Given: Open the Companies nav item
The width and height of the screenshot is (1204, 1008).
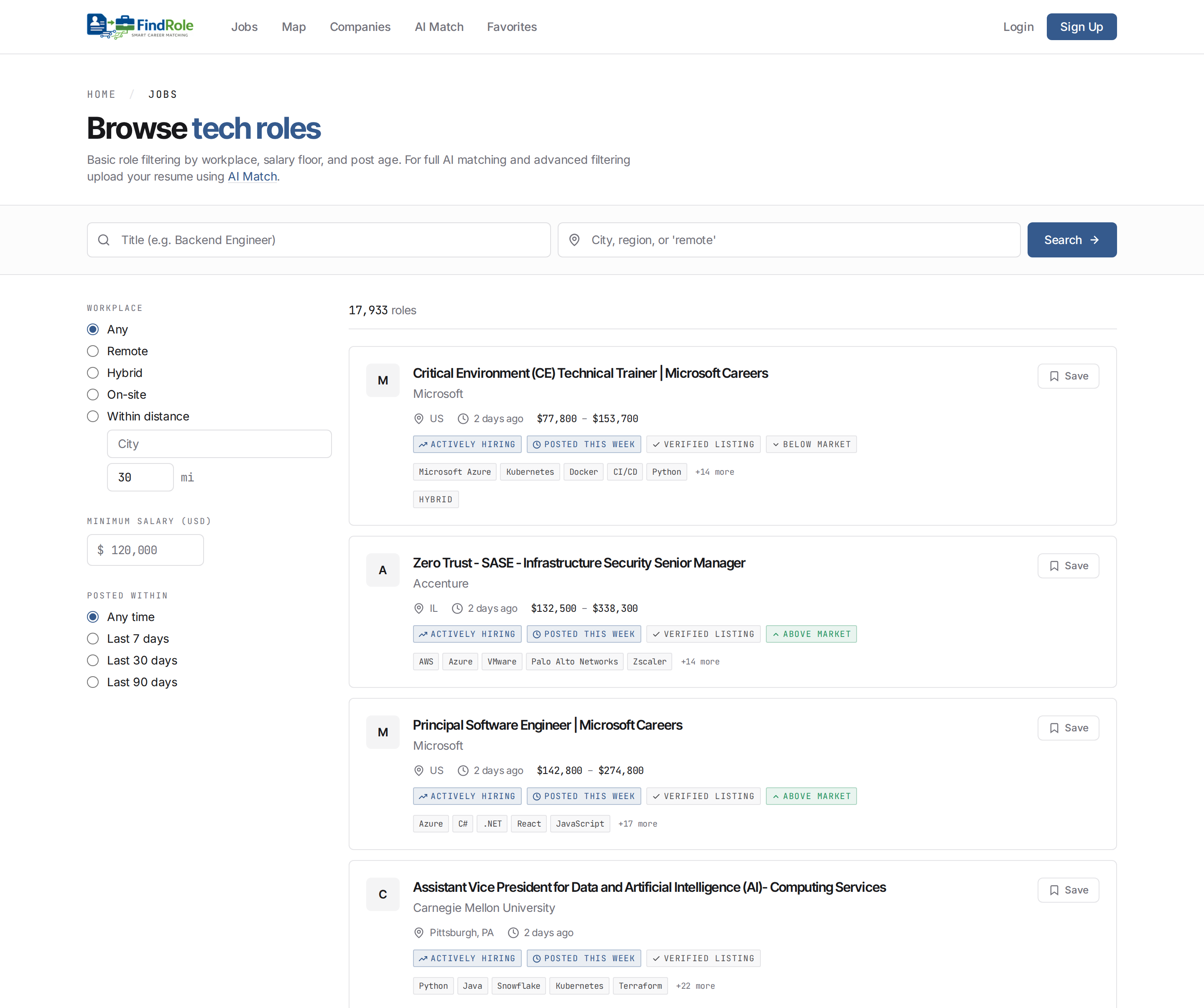Looking at the screenshot, I should tap(360, 27).
